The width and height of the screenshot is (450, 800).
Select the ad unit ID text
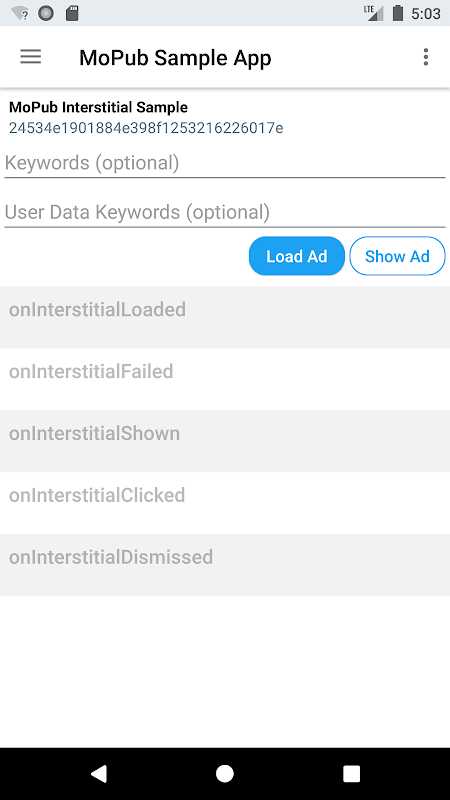[146, 128]
